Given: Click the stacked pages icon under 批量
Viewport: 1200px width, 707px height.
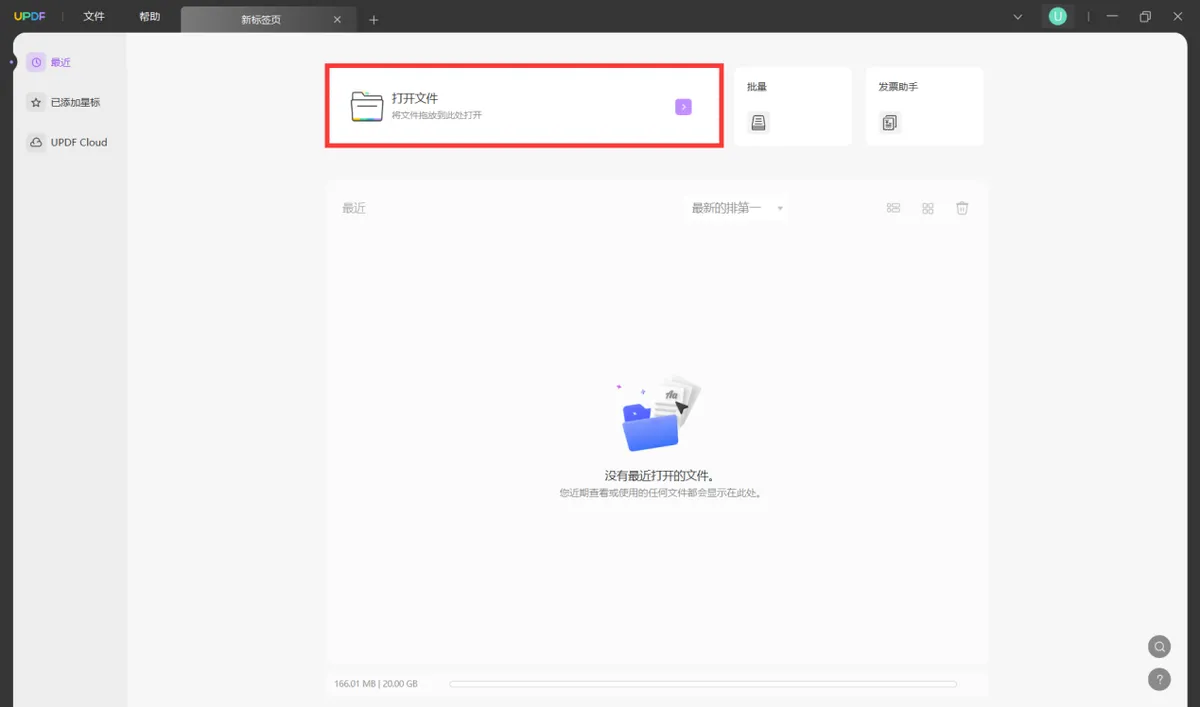Looking at the screenshot, I should (x=759, y=123).
